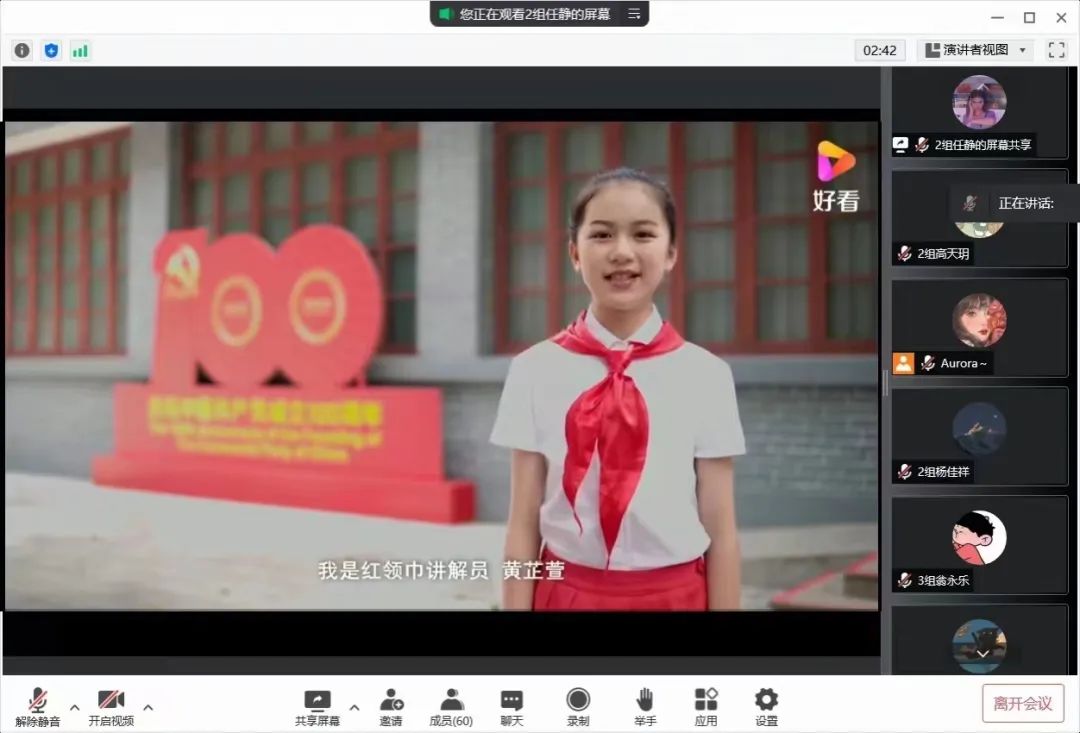Open the Apps (应用) panel
Screen dimensions: 1080x733
pos(706,707)
